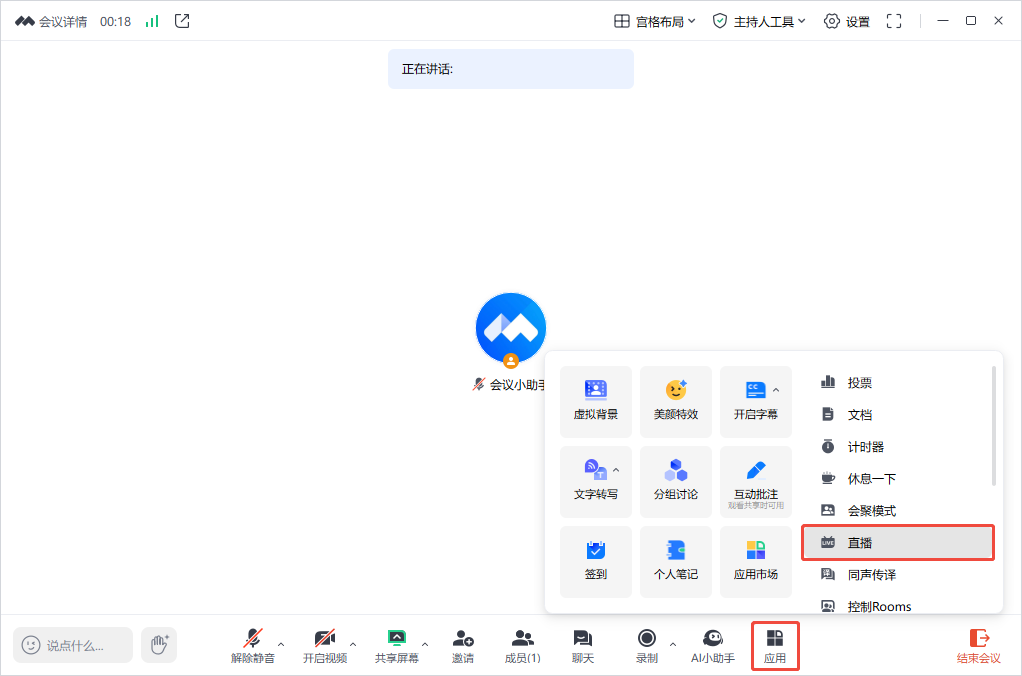Expand audio options arrow next to 解除静音

281,644
